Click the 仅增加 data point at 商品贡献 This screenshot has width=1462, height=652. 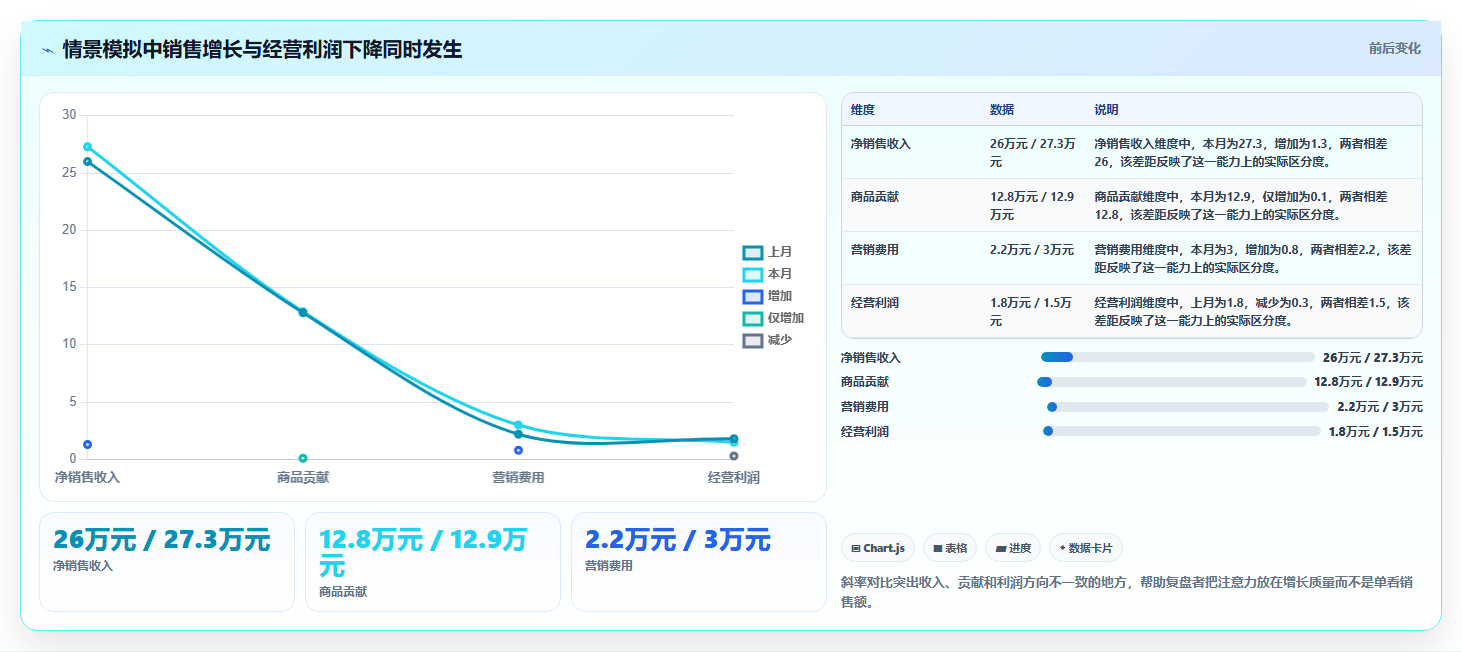303,458
